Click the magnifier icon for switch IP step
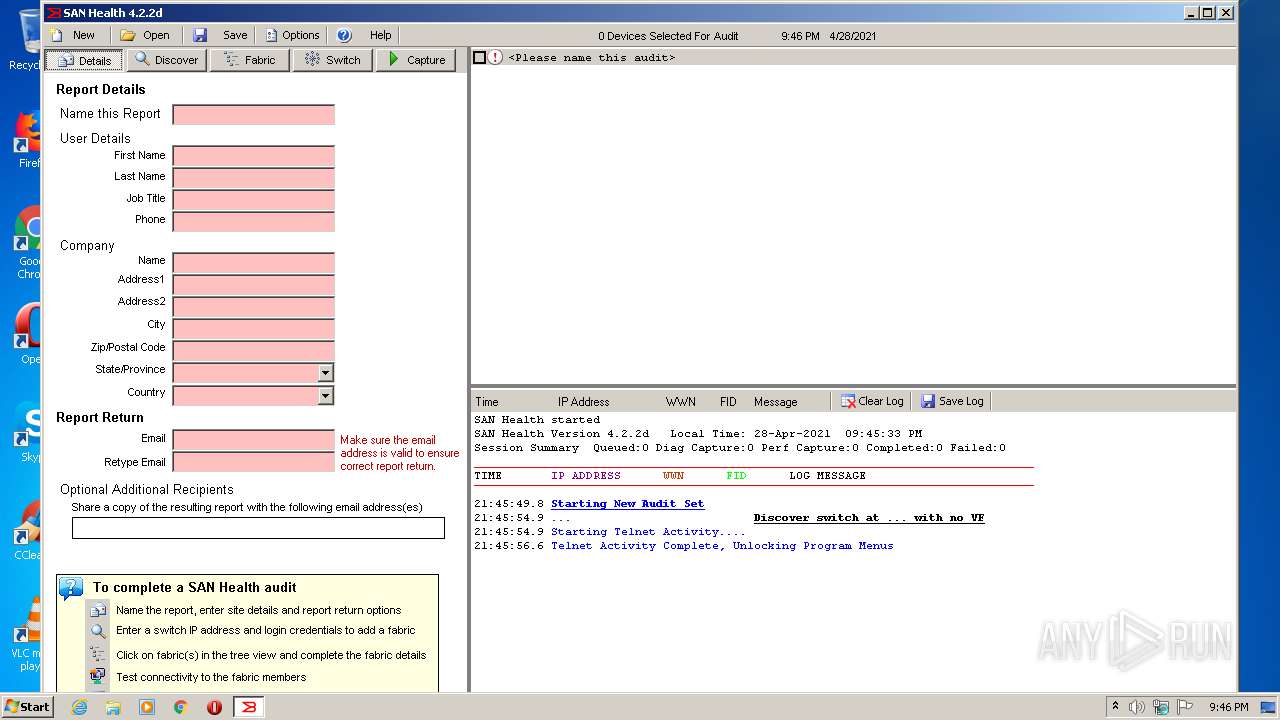 [98, 631]
